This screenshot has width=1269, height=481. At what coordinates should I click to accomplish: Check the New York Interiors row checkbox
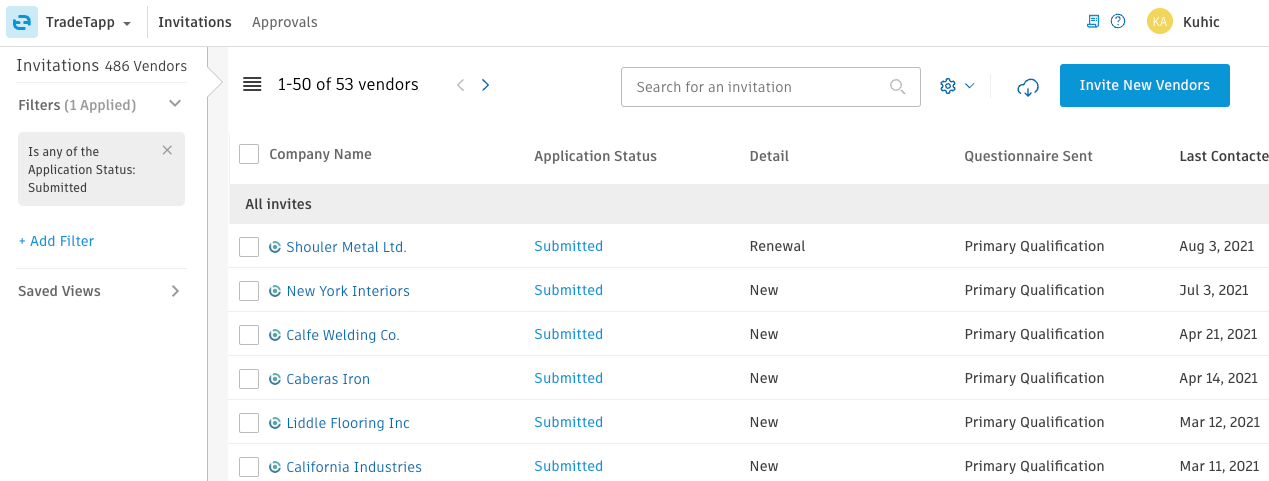click(249, 291)
